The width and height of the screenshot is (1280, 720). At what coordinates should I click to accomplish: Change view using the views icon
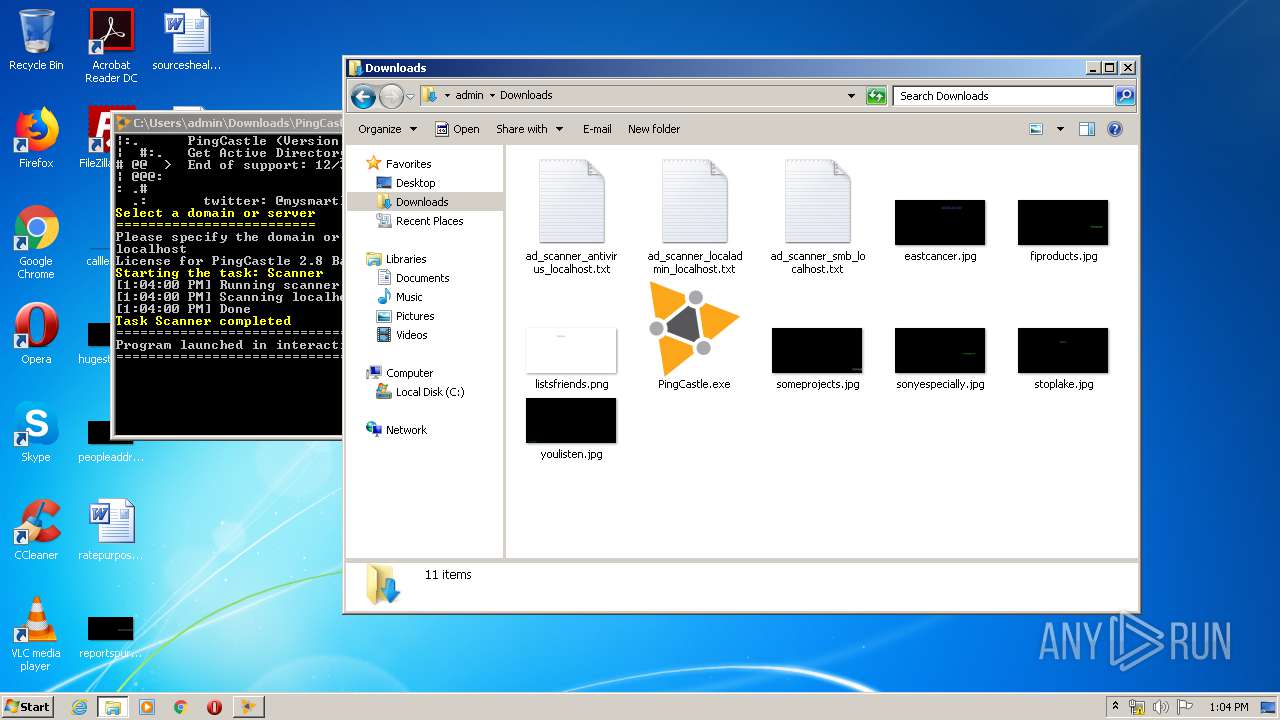coord(1036,129)
